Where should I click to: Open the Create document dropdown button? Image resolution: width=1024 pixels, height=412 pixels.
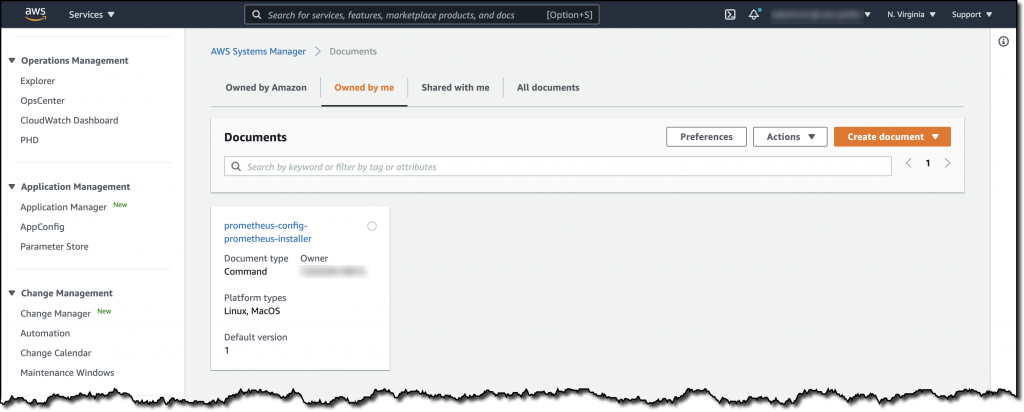click(892, 137)
